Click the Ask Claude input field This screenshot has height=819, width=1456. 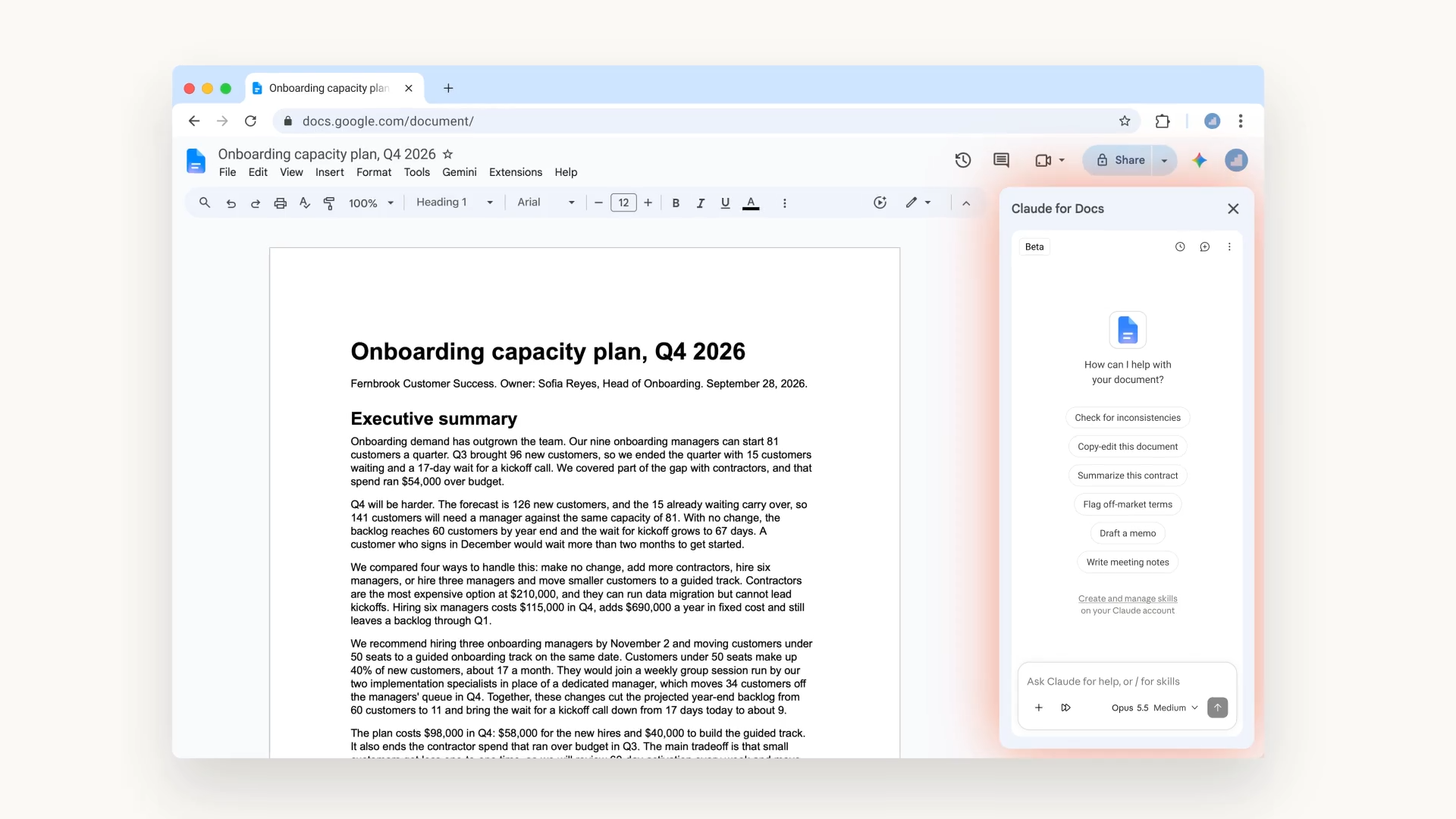click(x=1127, y=681)
